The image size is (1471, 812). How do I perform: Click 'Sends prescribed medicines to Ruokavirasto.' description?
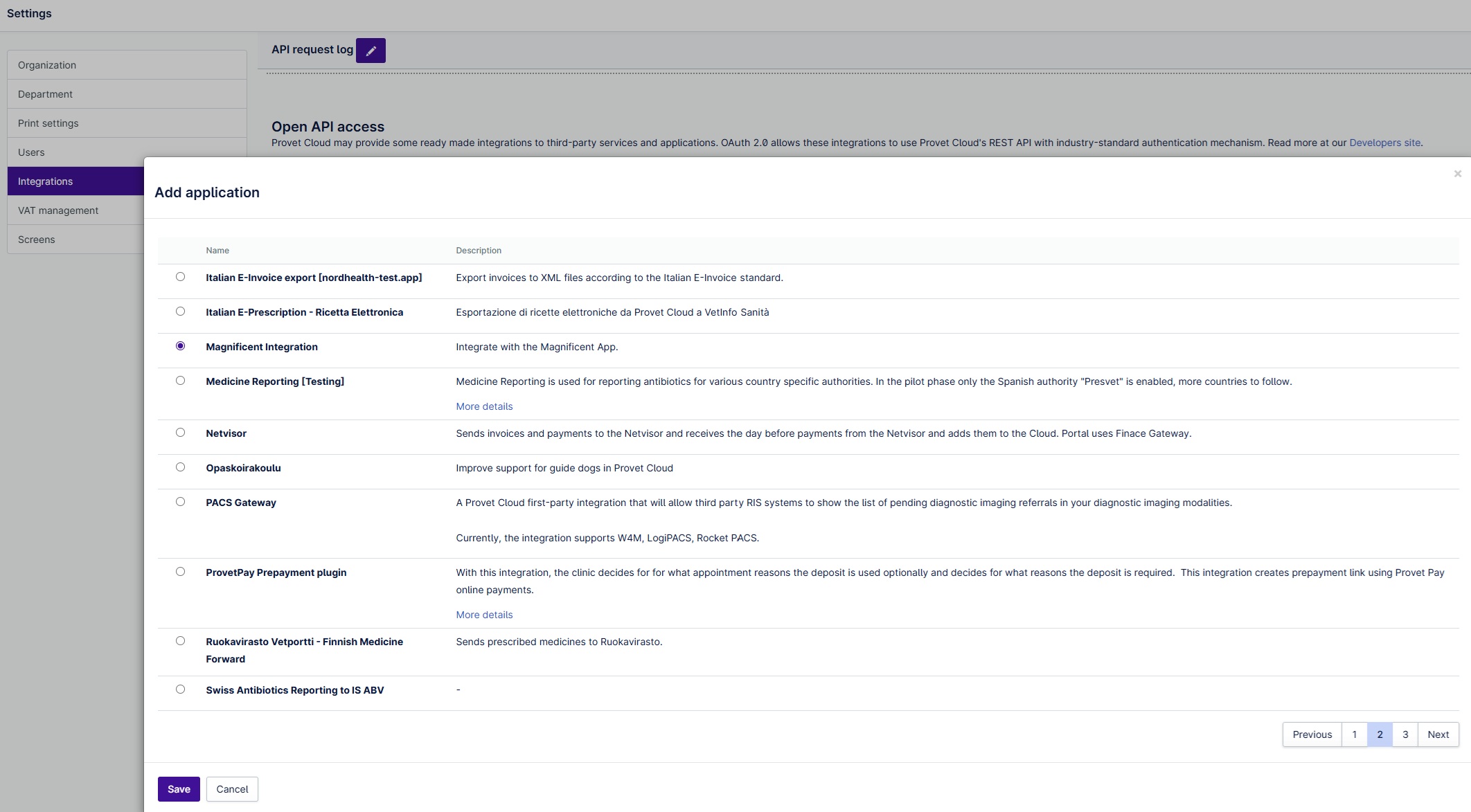point(559,642)
